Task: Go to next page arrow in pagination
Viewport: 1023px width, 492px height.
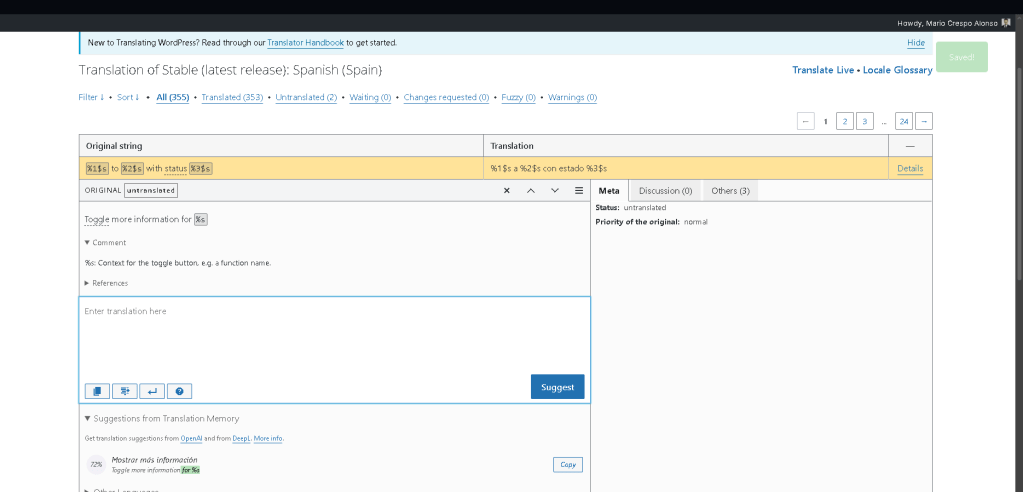Action: pos(924,121)
